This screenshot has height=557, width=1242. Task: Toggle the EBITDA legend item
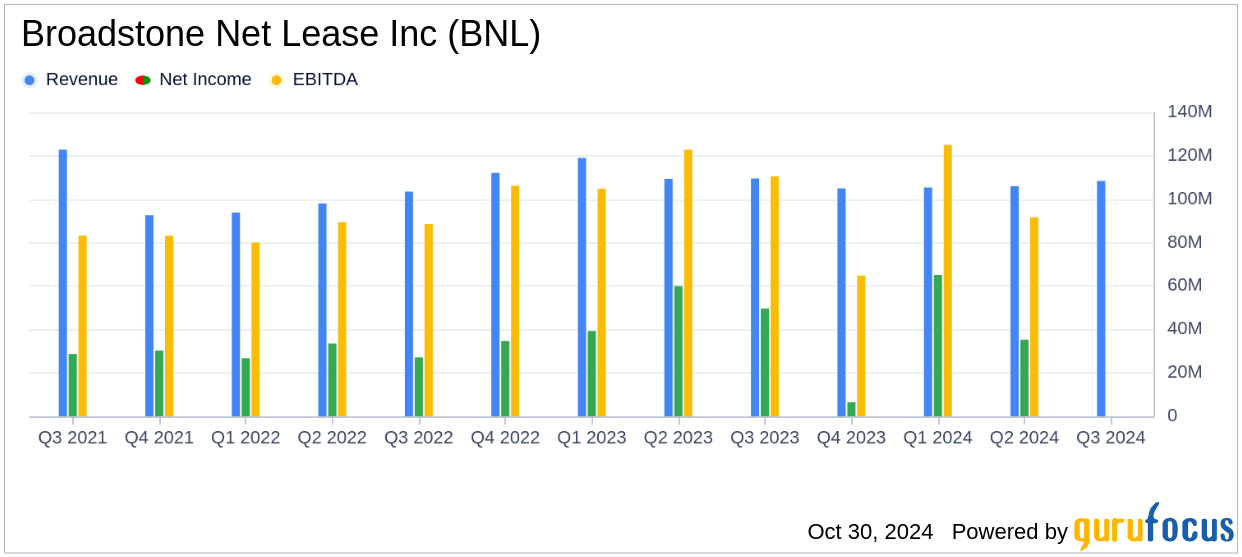coord(314,79)
